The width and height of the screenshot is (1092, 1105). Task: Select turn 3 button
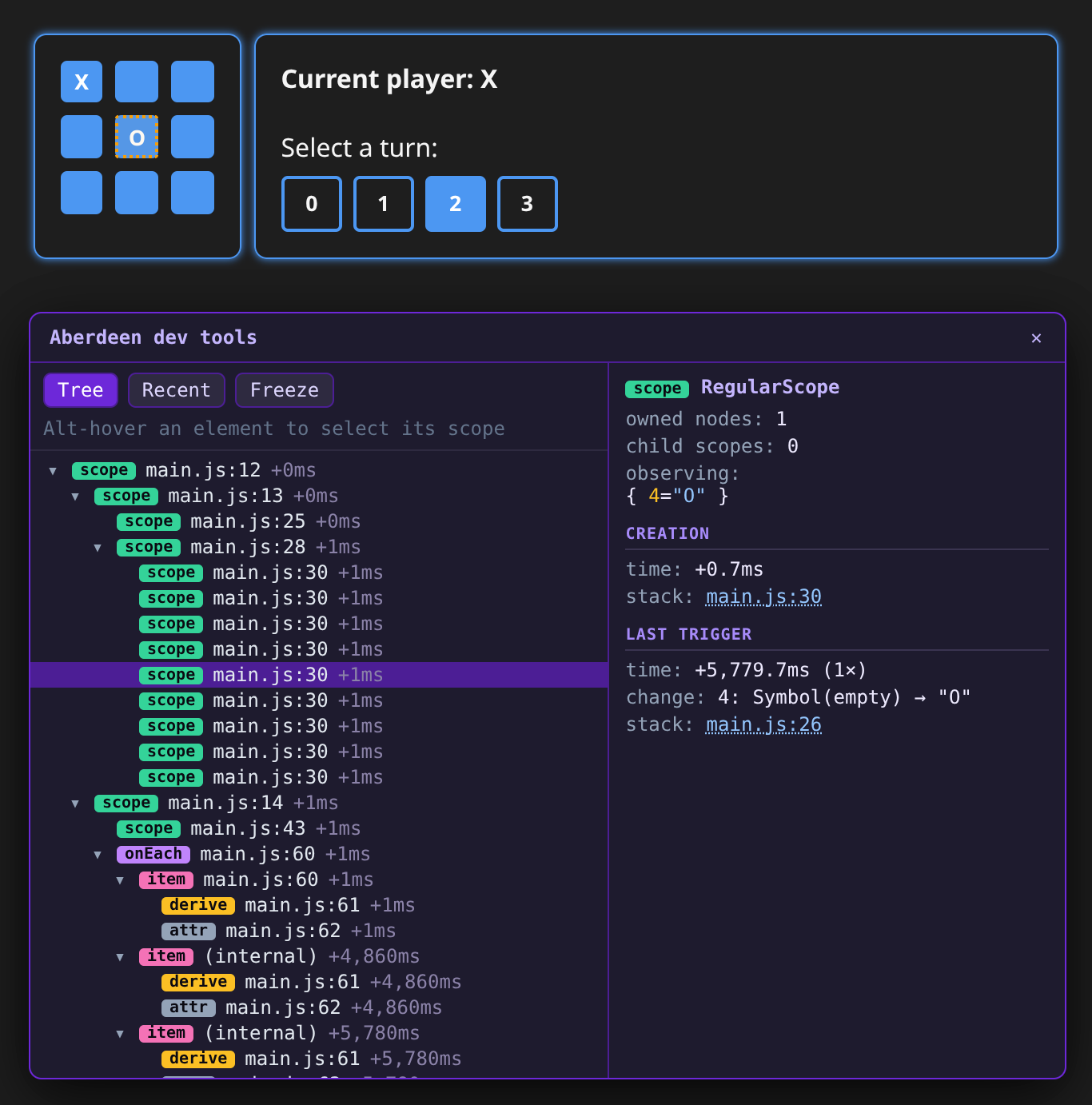pyautogui.click(x=528, y=204)
